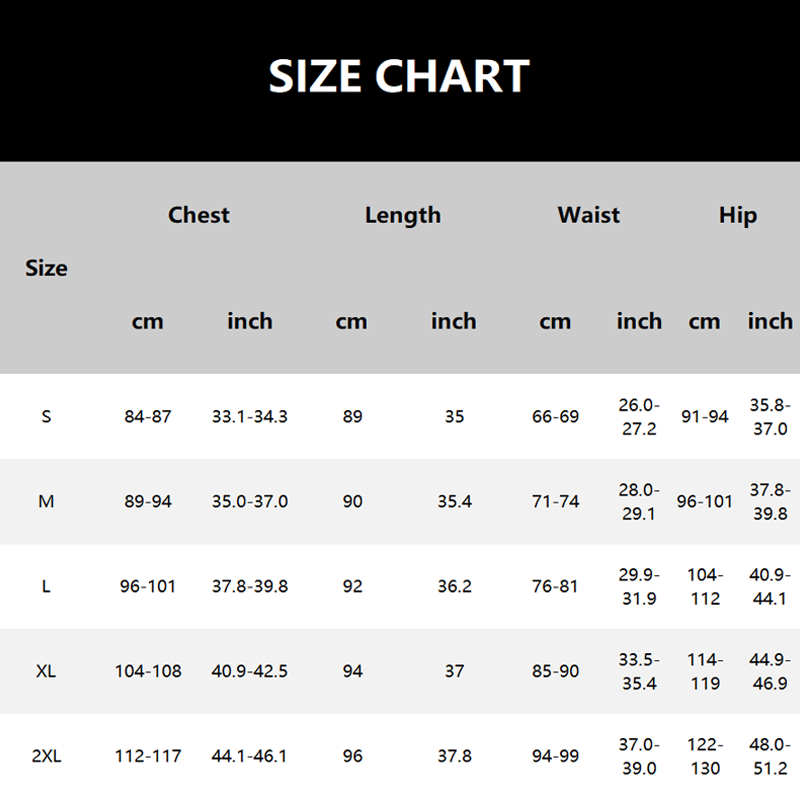The image size is (800, 800).
Task: Click the Size header label
Action: click(47, 268)
